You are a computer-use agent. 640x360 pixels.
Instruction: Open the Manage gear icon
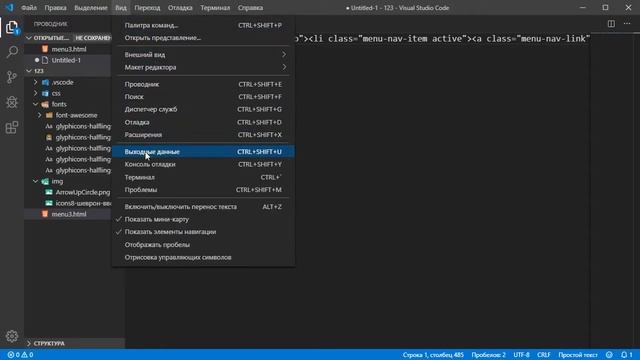[12, 336]
